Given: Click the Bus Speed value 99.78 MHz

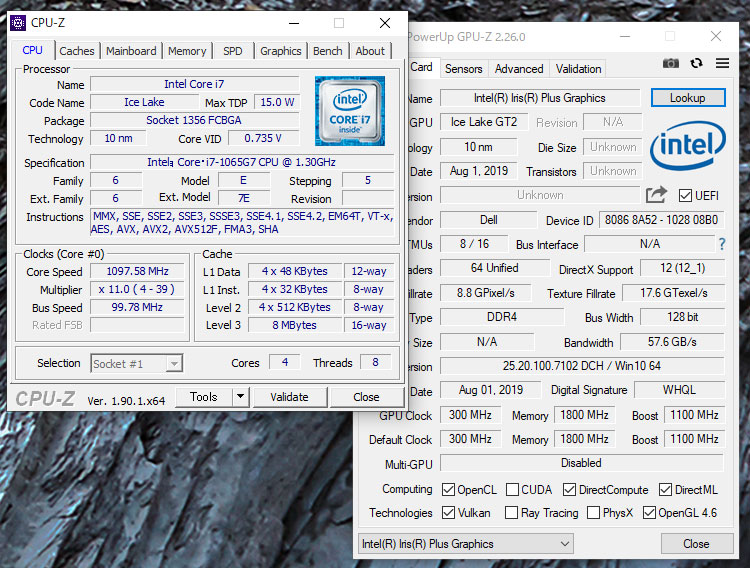Looking at the screenshot, I should [138, 307].
